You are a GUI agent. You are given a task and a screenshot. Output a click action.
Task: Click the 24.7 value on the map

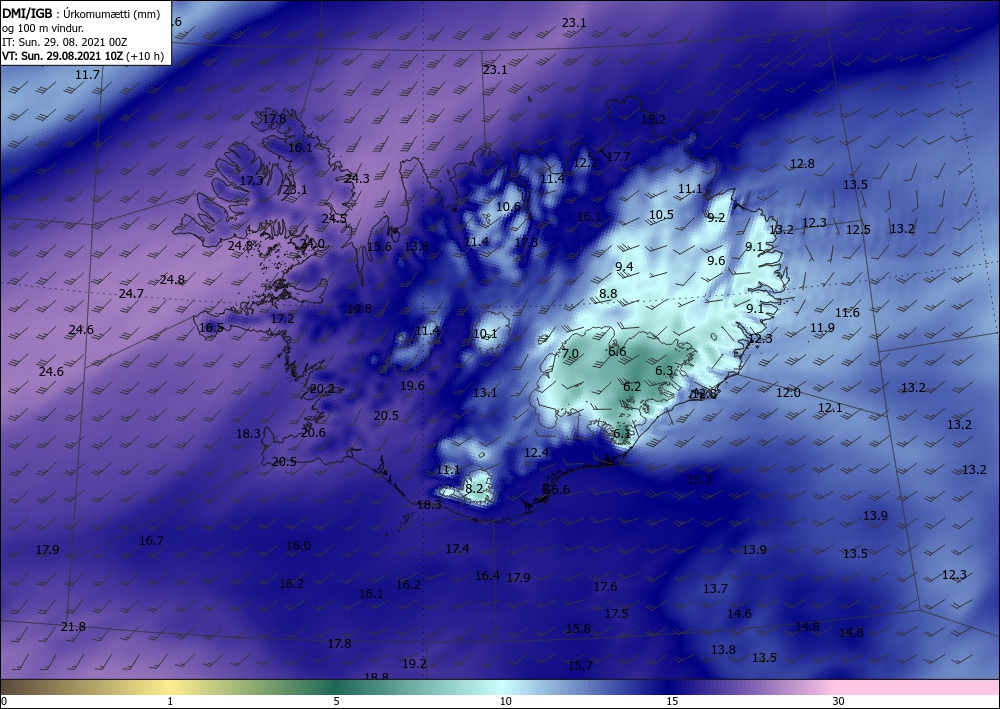click(x=131, y=294)
